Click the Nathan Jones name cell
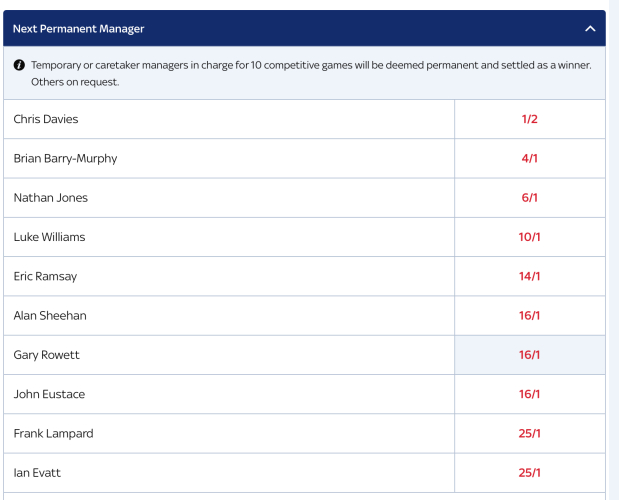The height and width of the screenshot is (500, 619). pos(50,198)
